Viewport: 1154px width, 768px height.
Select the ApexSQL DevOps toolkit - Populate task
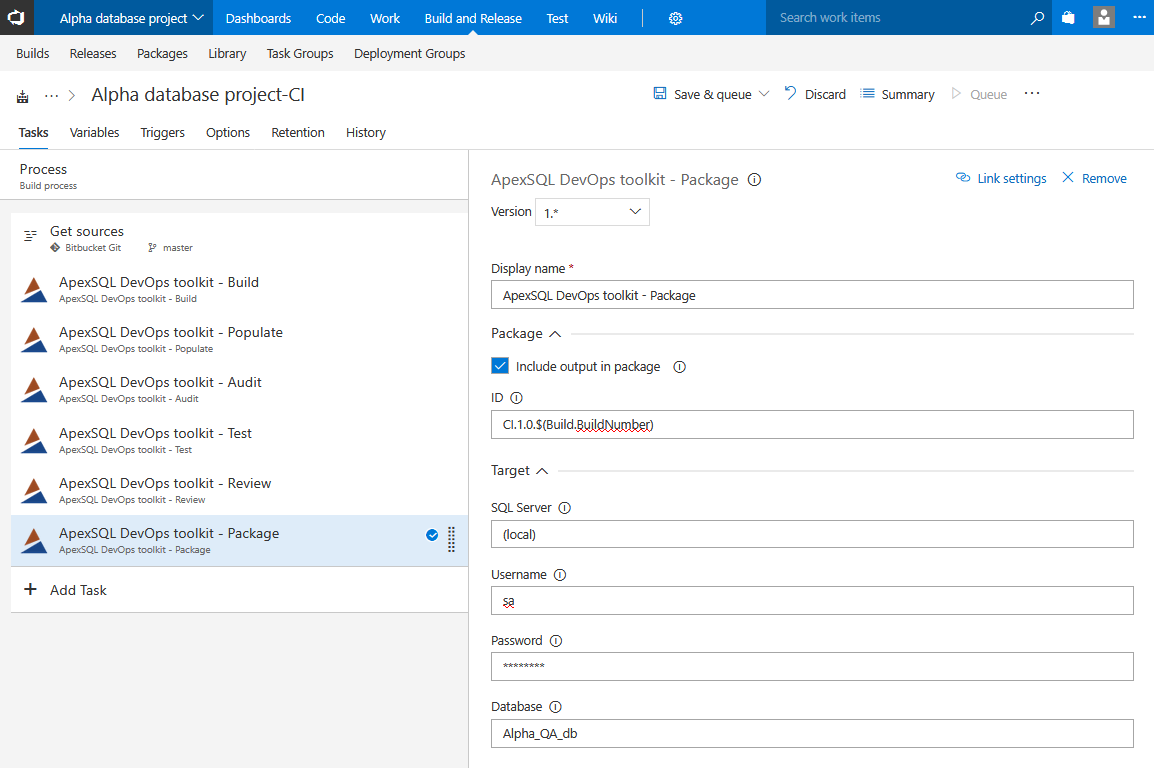coord(239,339)
